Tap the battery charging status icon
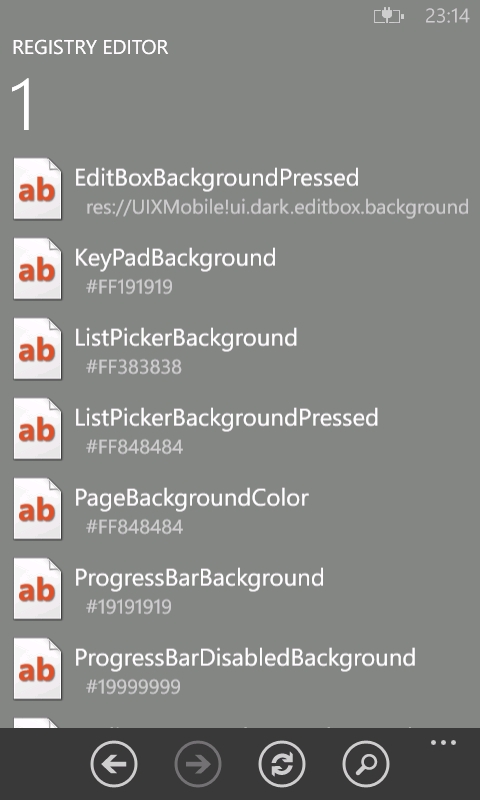The height and width of the screenshot is (800, 480). tap(389, 16)
